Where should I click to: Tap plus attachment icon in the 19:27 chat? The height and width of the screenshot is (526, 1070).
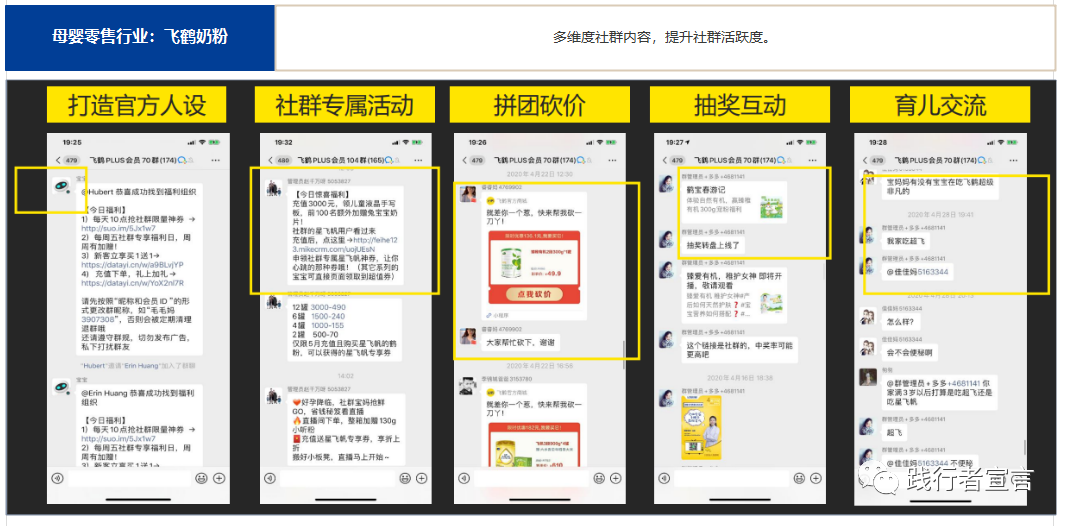point(816,478)
